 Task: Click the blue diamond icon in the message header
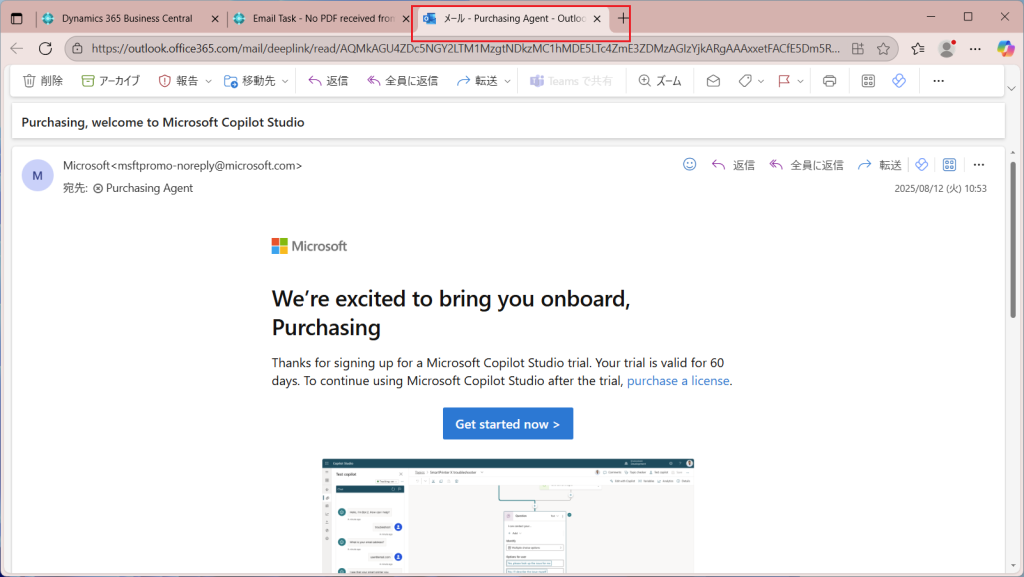click(x=921, y=164)
